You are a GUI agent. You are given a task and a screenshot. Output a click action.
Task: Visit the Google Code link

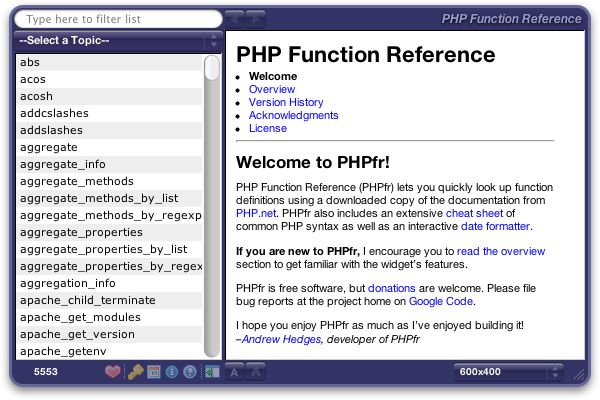[441, 301]
